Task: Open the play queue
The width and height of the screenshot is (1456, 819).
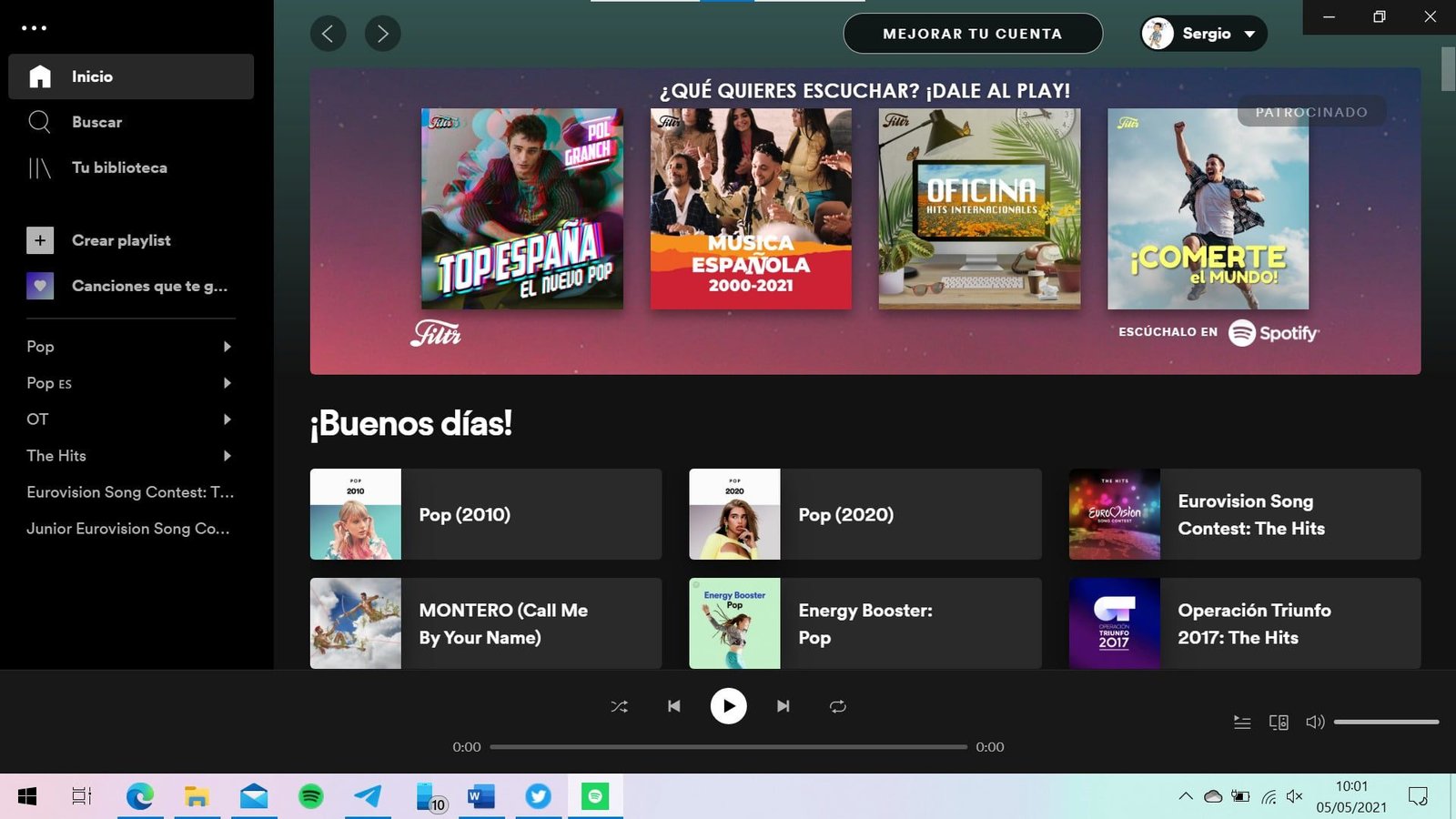Action: click(x=1242, y=723)
